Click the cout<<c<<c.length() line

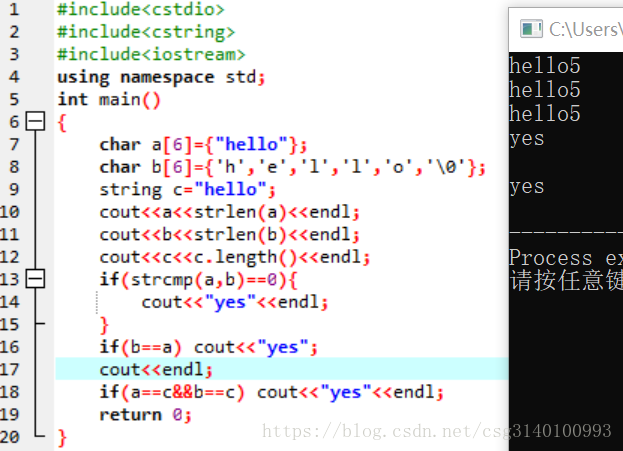[x=234, y=257]
